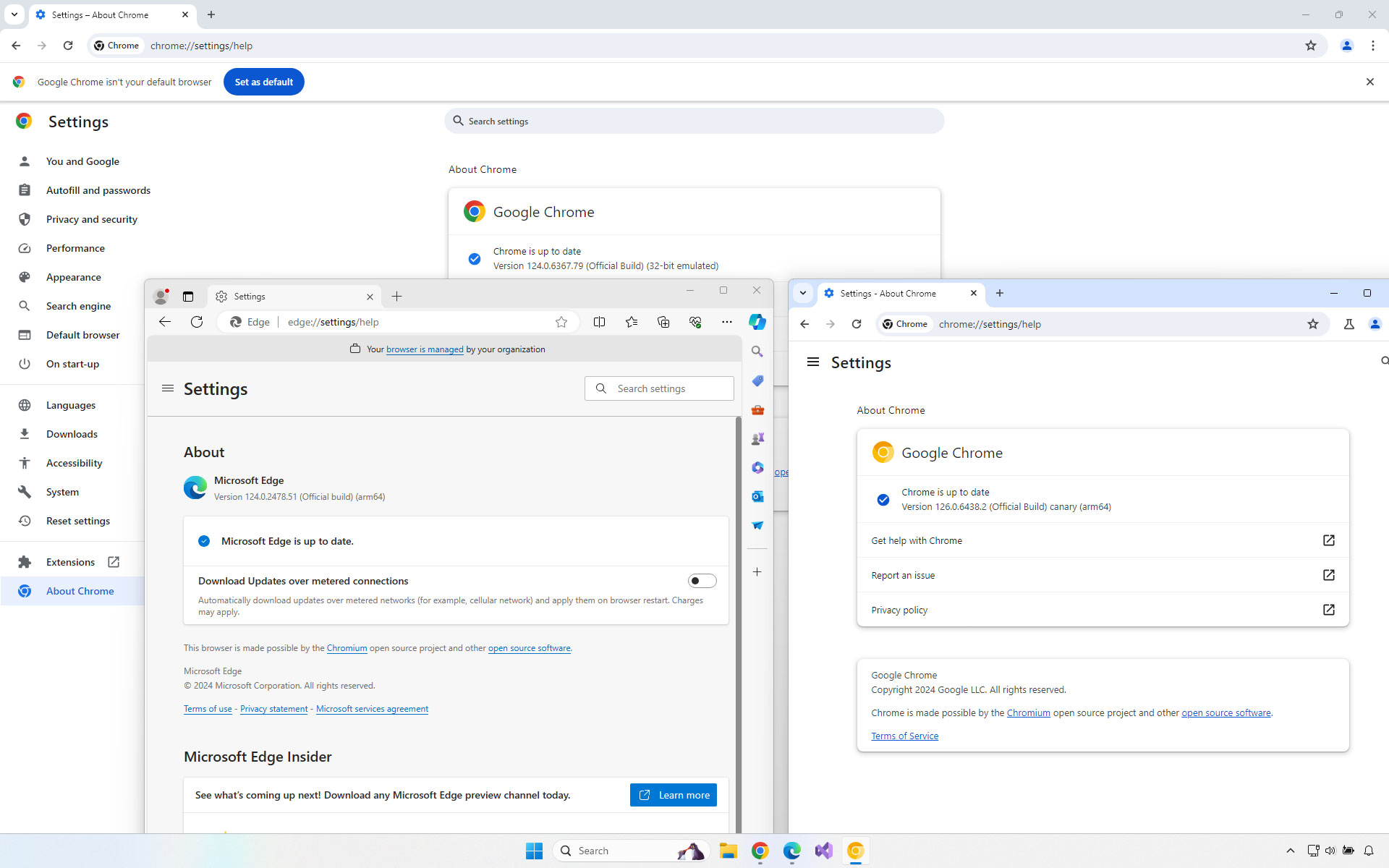
Task: Toggle Download Updates over metered connections
Action: click(702, 581)
